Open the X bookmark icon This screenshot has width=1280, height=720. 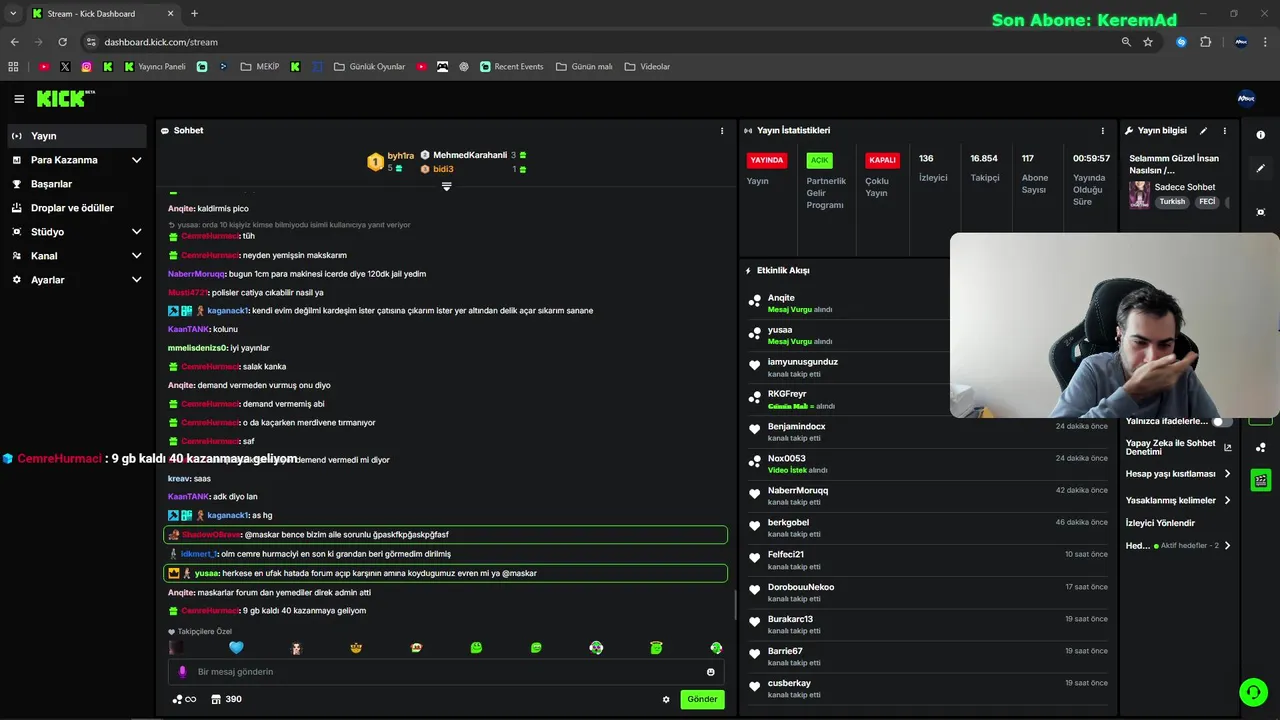coord(65,67)
